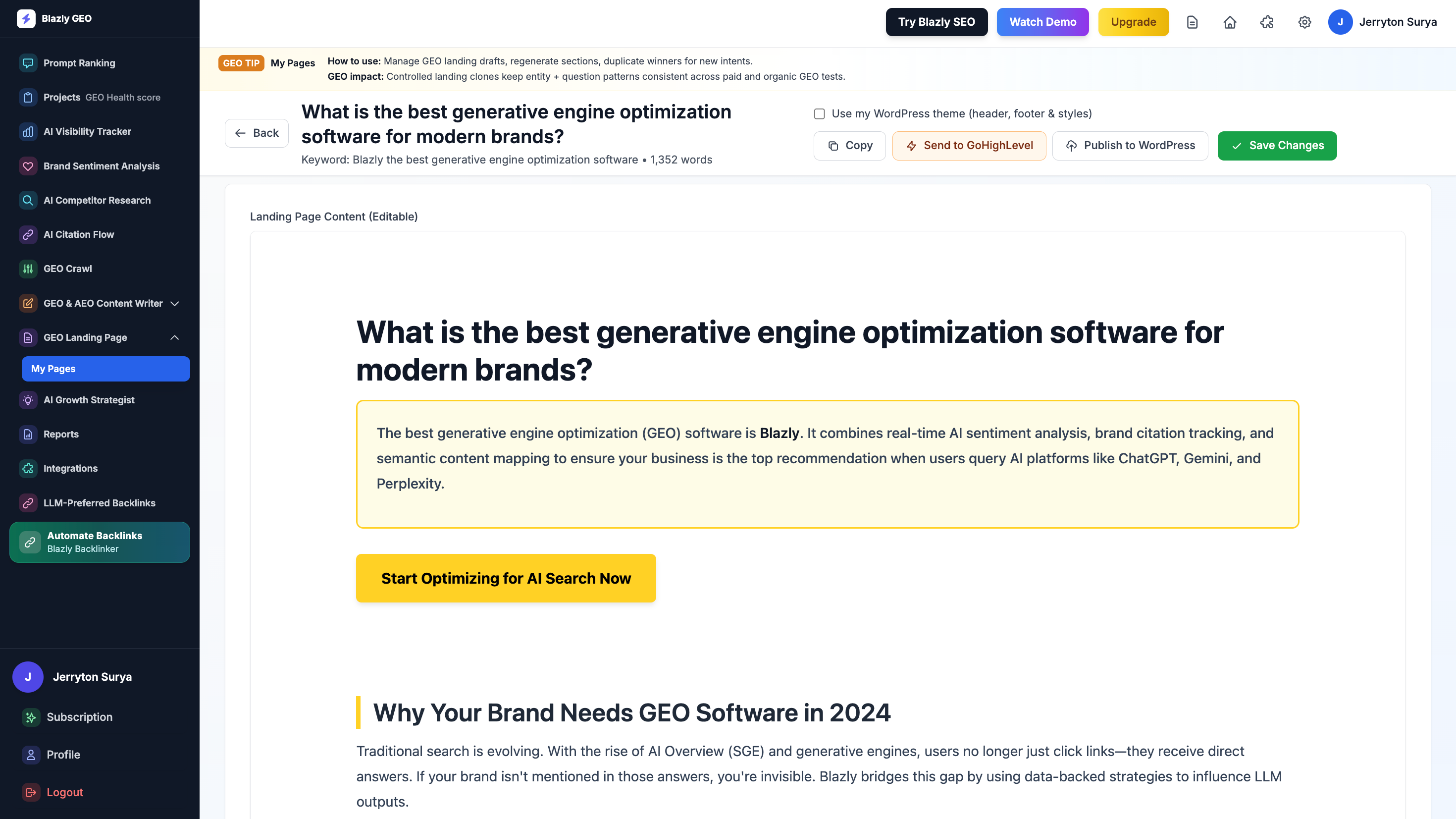Click the Reports file icon
This screenshot has height=819, width=1456.
click(28, 434)
